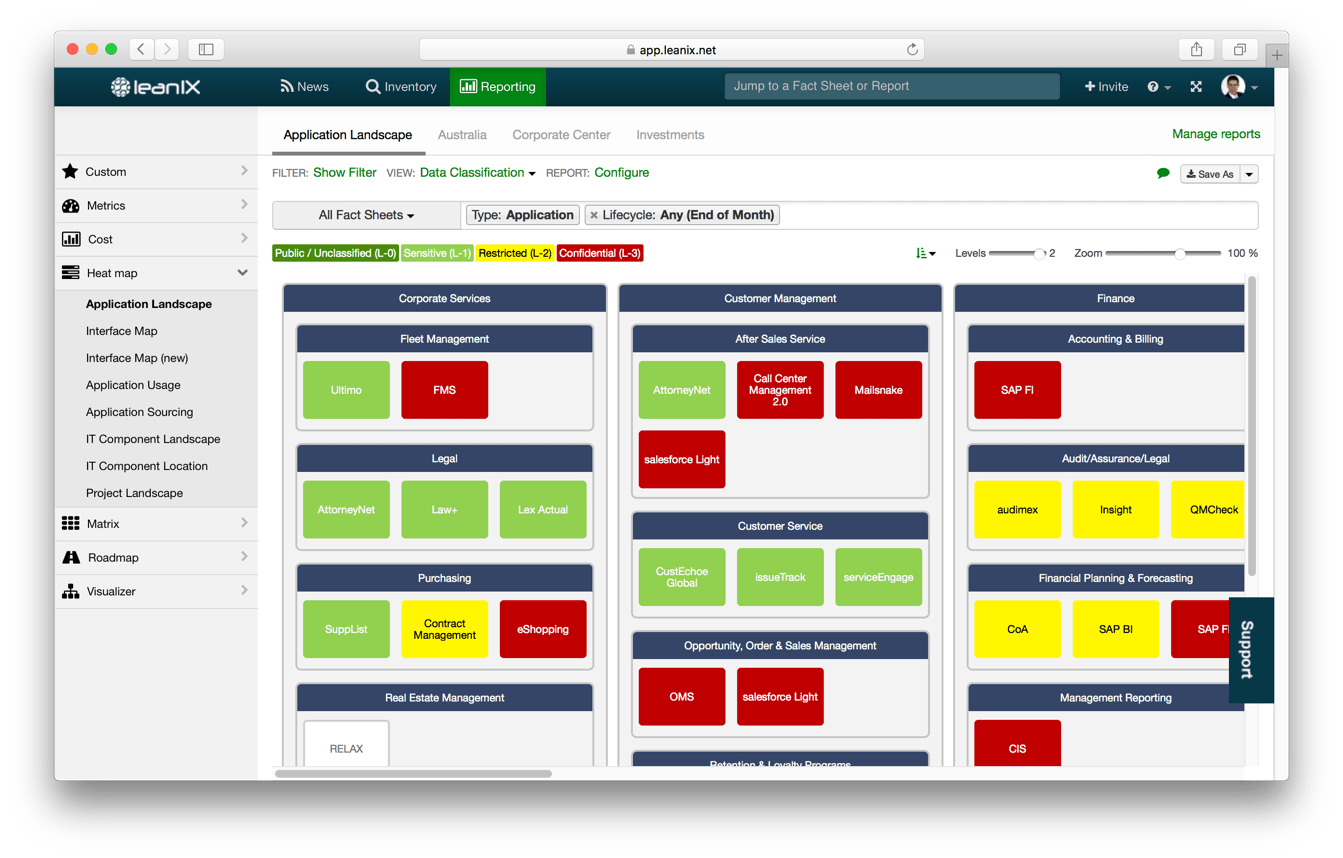Select Interface Map in sidebar
The width and height of the screenshot is (1343, 858).
tap(121, 331)
